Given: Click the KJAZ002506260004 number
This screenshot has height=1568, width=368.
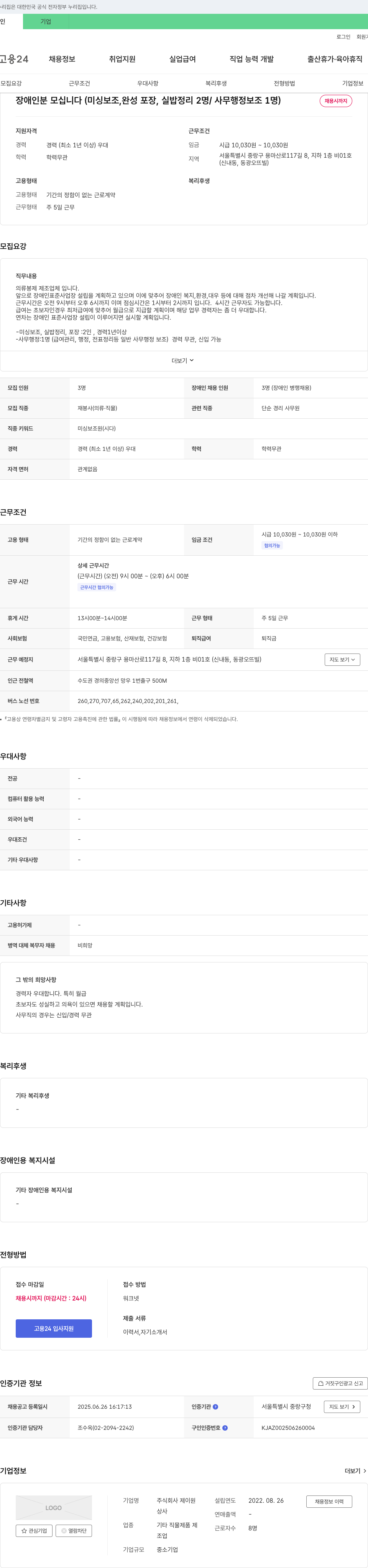Looking at the screenshot, I should click(288, 1428).
